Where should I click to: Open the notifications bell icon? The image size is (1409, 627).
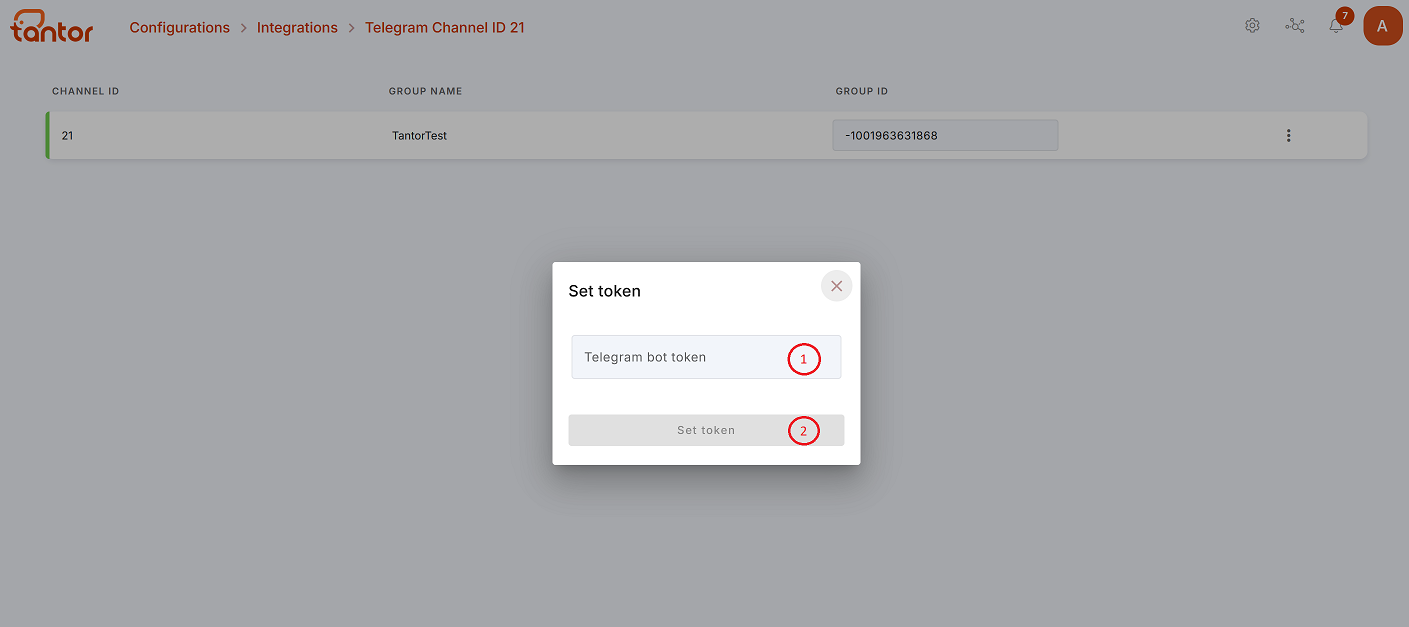[x=1336, y=26]
